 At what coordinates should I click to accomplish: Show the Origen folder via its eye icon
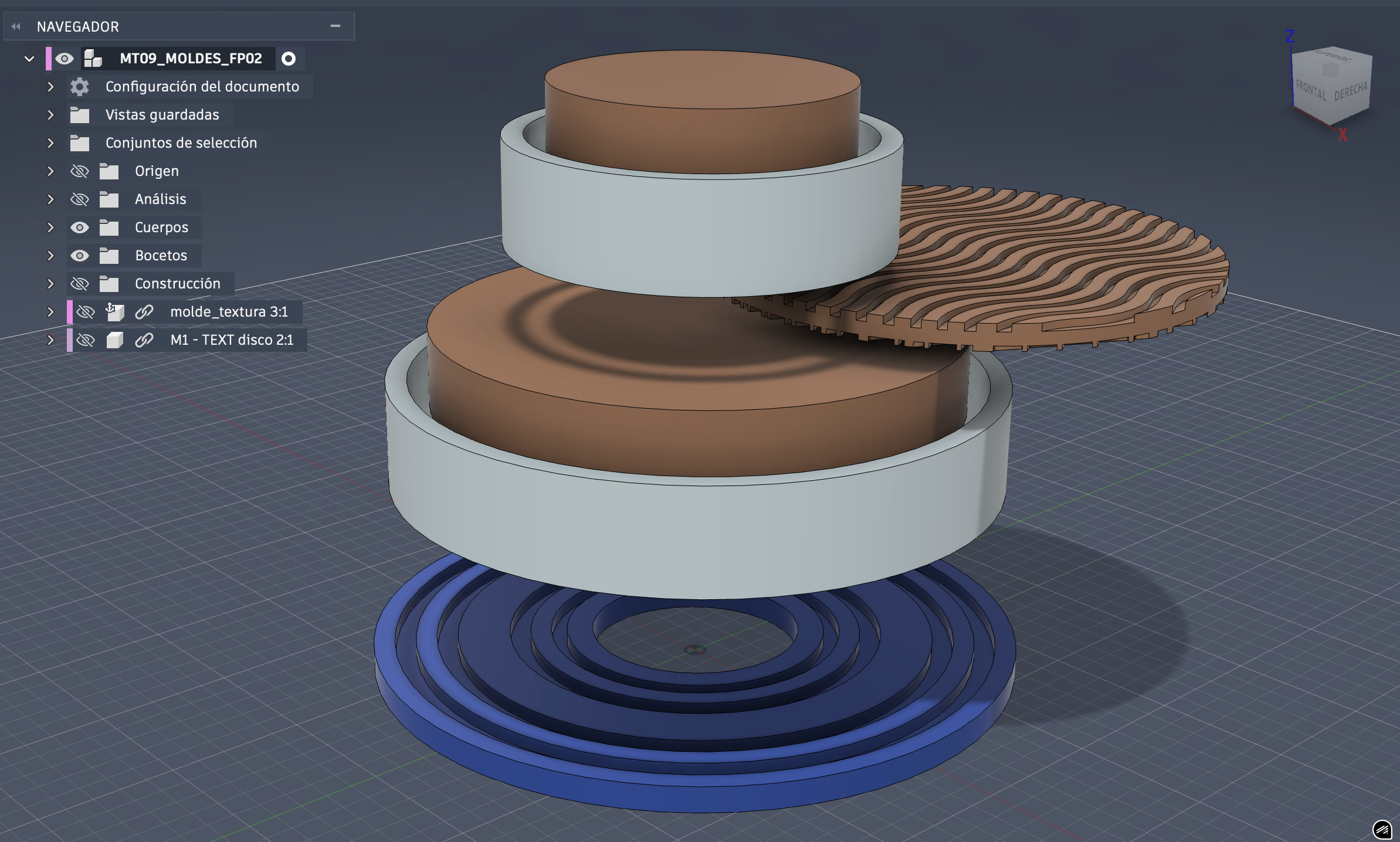(80, 171)
